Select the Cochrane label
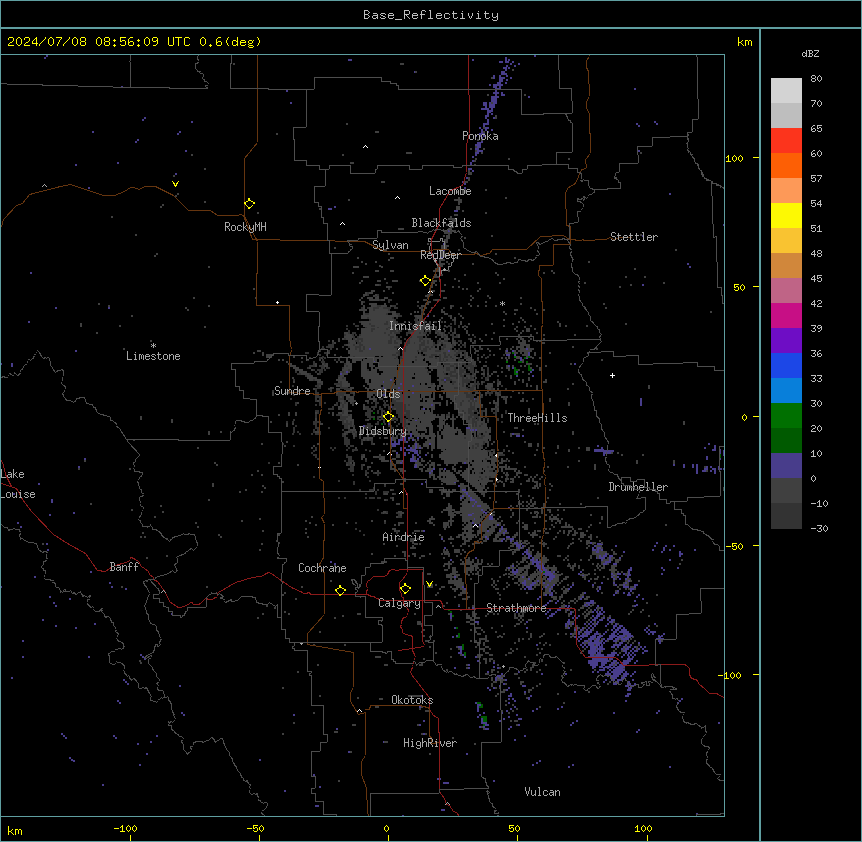This screenshot has height=842, width=862. click(322, 568)
